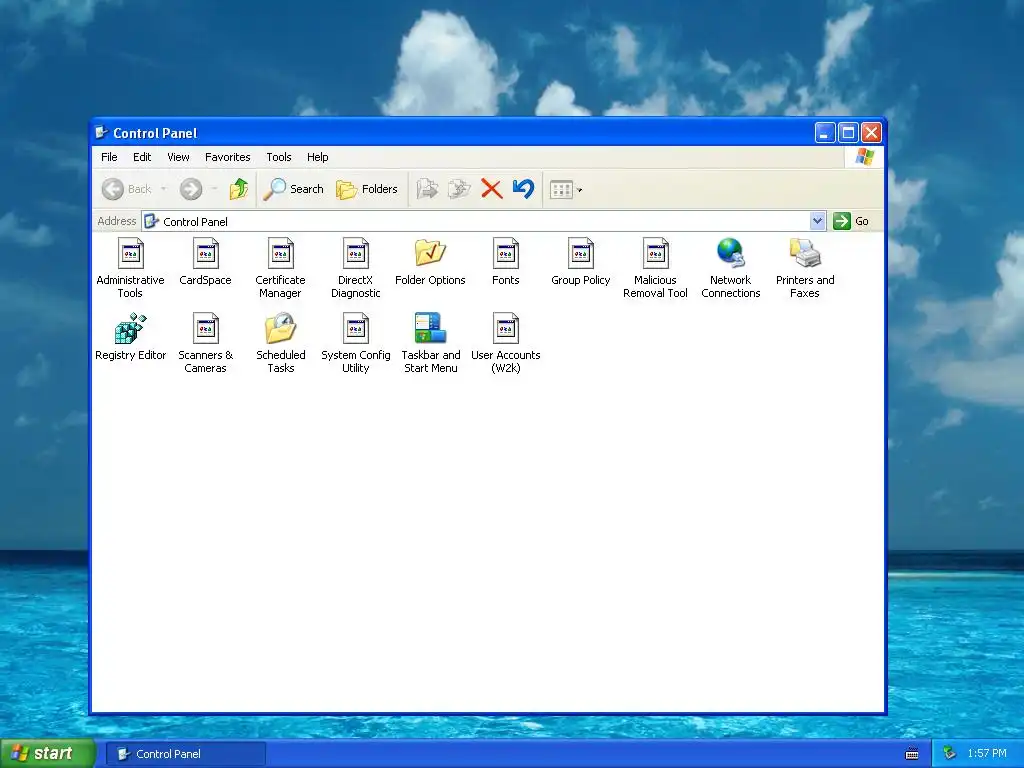
Task: Click the Address bar field
Action: (484, 221)
